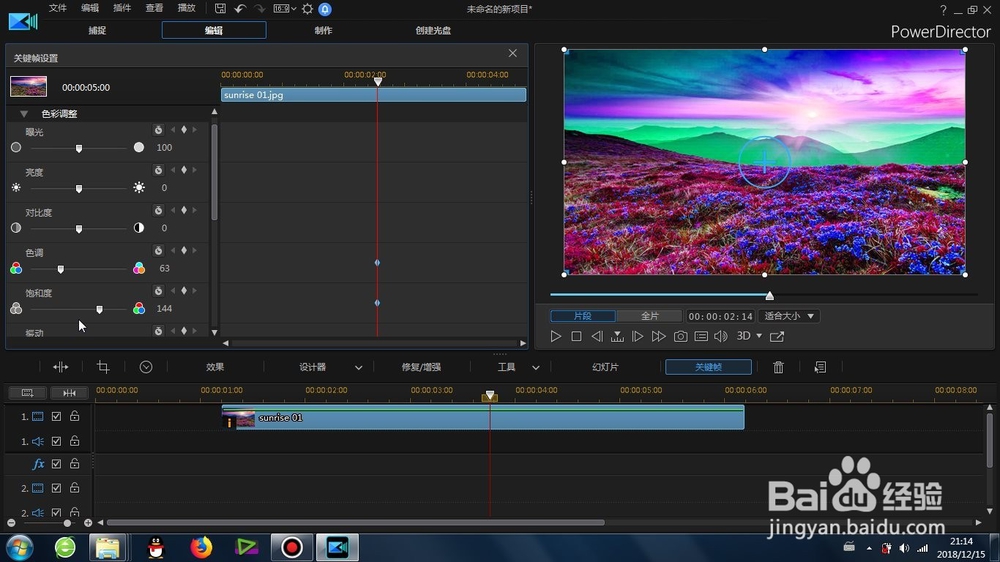
Task: Go to next 色调 keyframe arrow
Action: click(x=195, y=250)
